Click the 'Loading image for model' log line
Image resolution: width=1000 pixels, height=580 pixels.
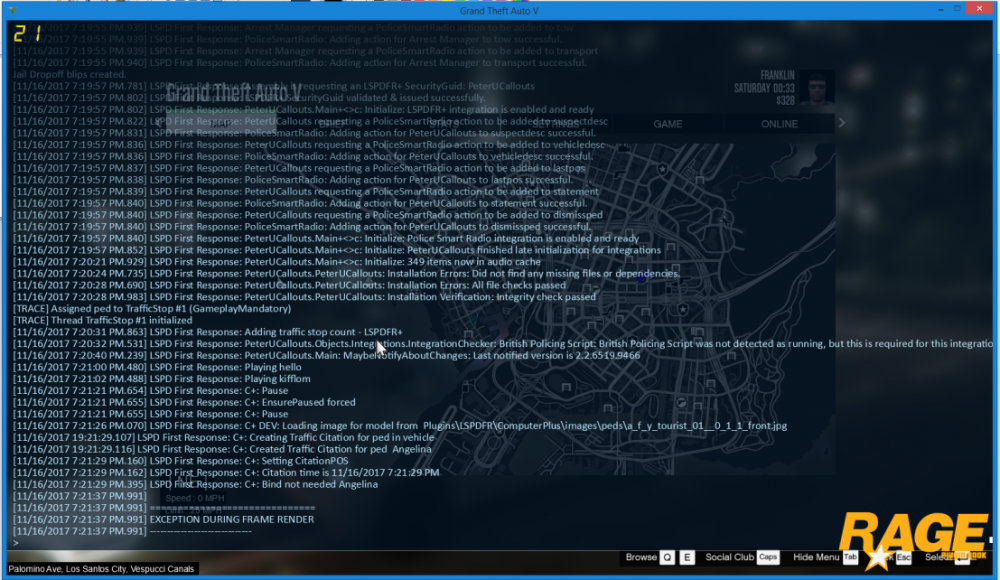point(400,426)
